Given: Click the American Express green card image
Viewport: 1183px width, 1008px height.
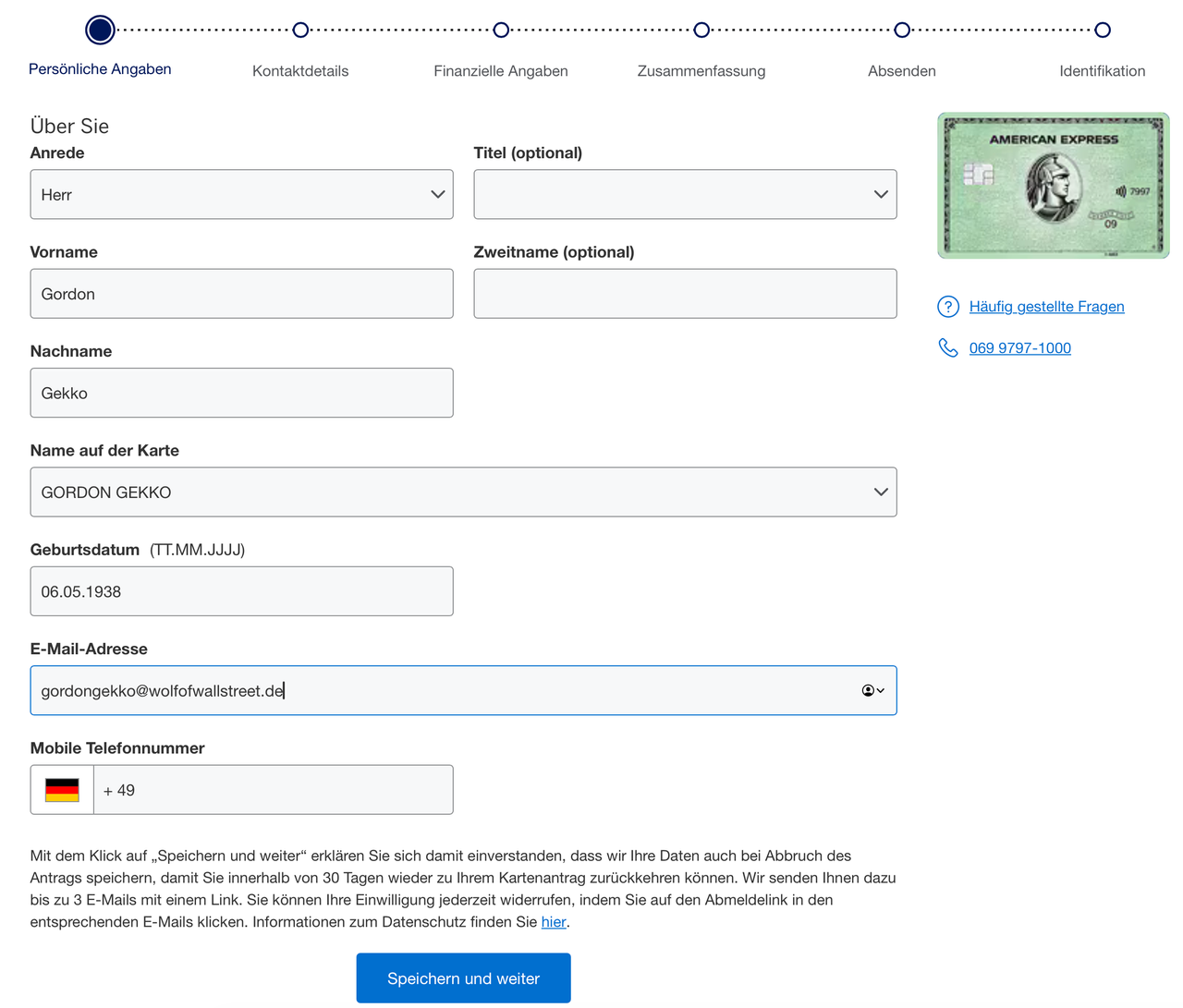Looking at the screenshot, I should [1054, 186].
